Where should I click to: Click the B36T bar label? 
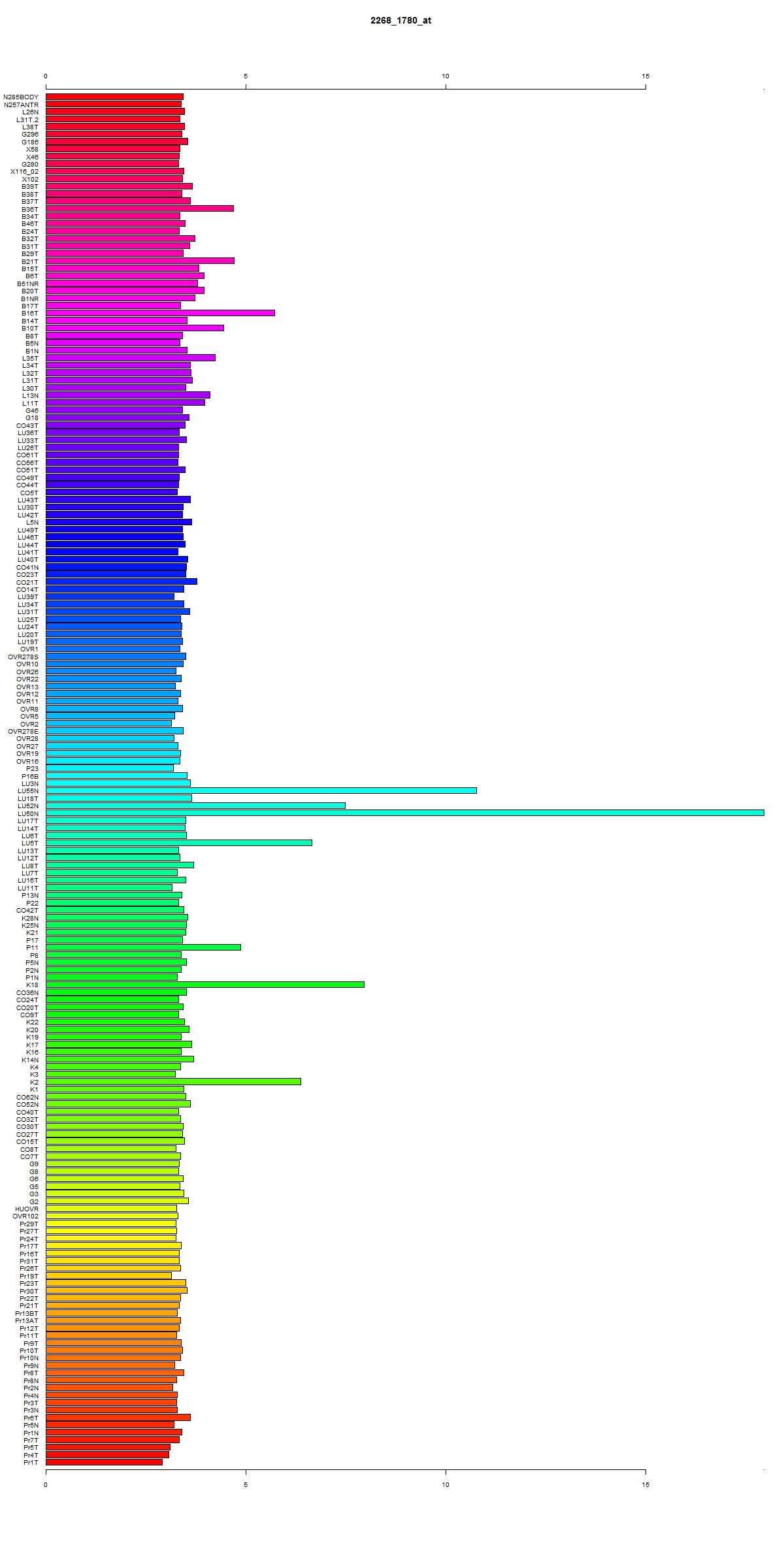click(30, 209)
